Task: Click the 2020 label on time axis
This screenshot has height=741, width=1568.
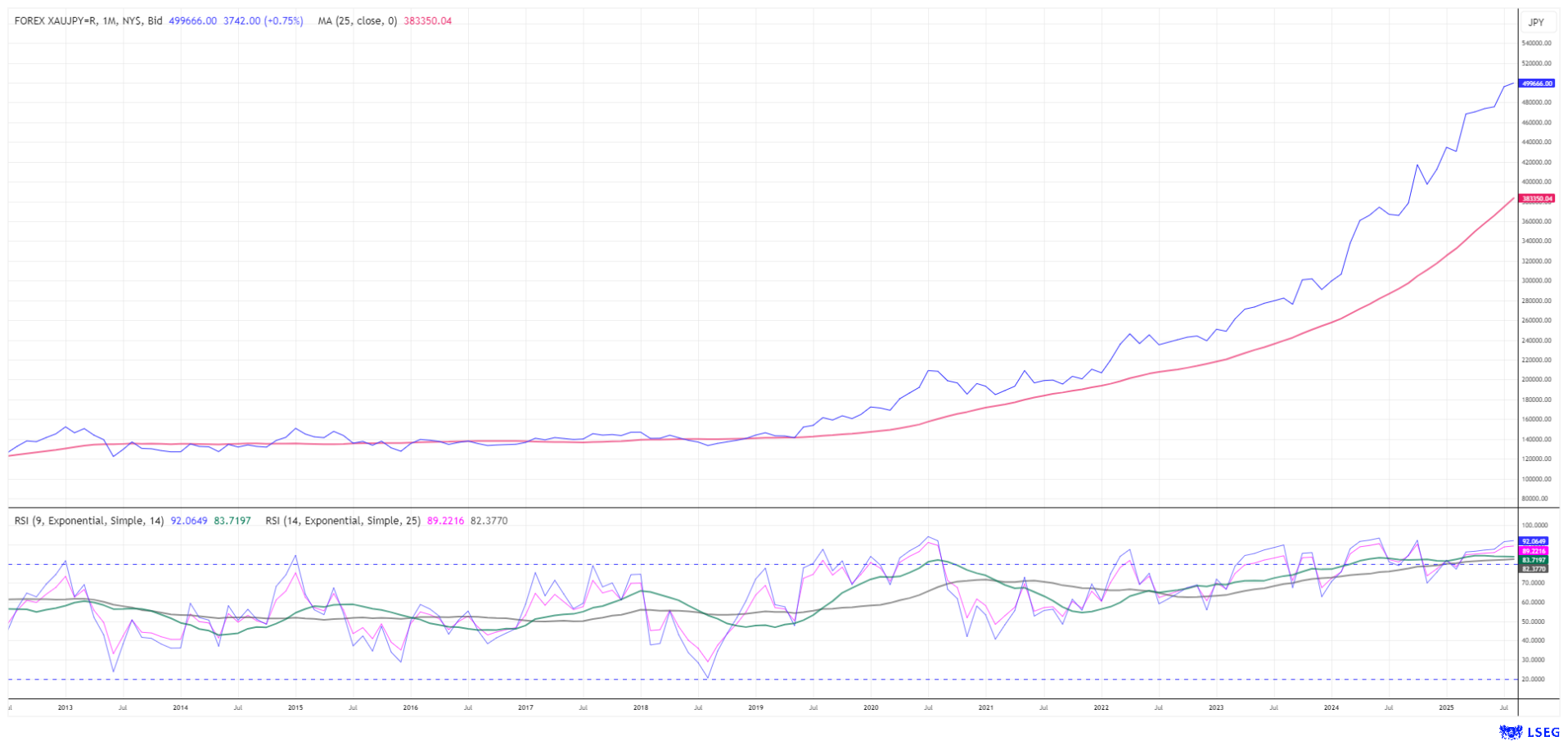Action: [x=871, y=707]
